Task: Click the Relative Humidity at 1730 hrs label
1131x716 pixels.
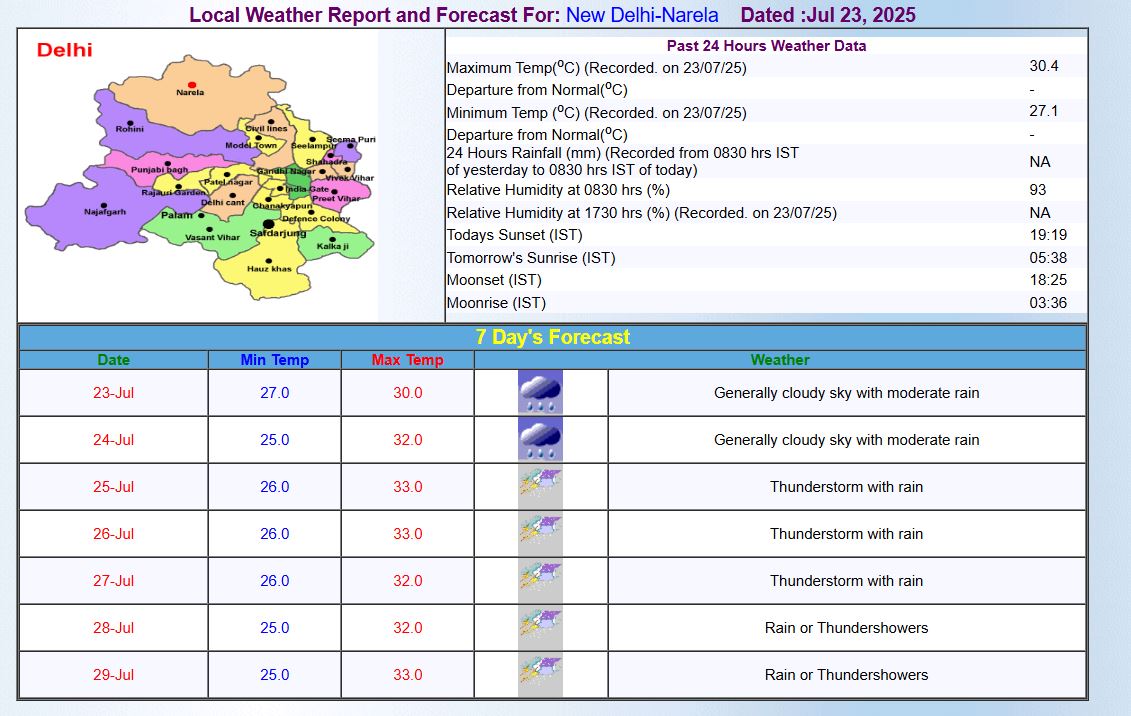Action: coord(641,213)
